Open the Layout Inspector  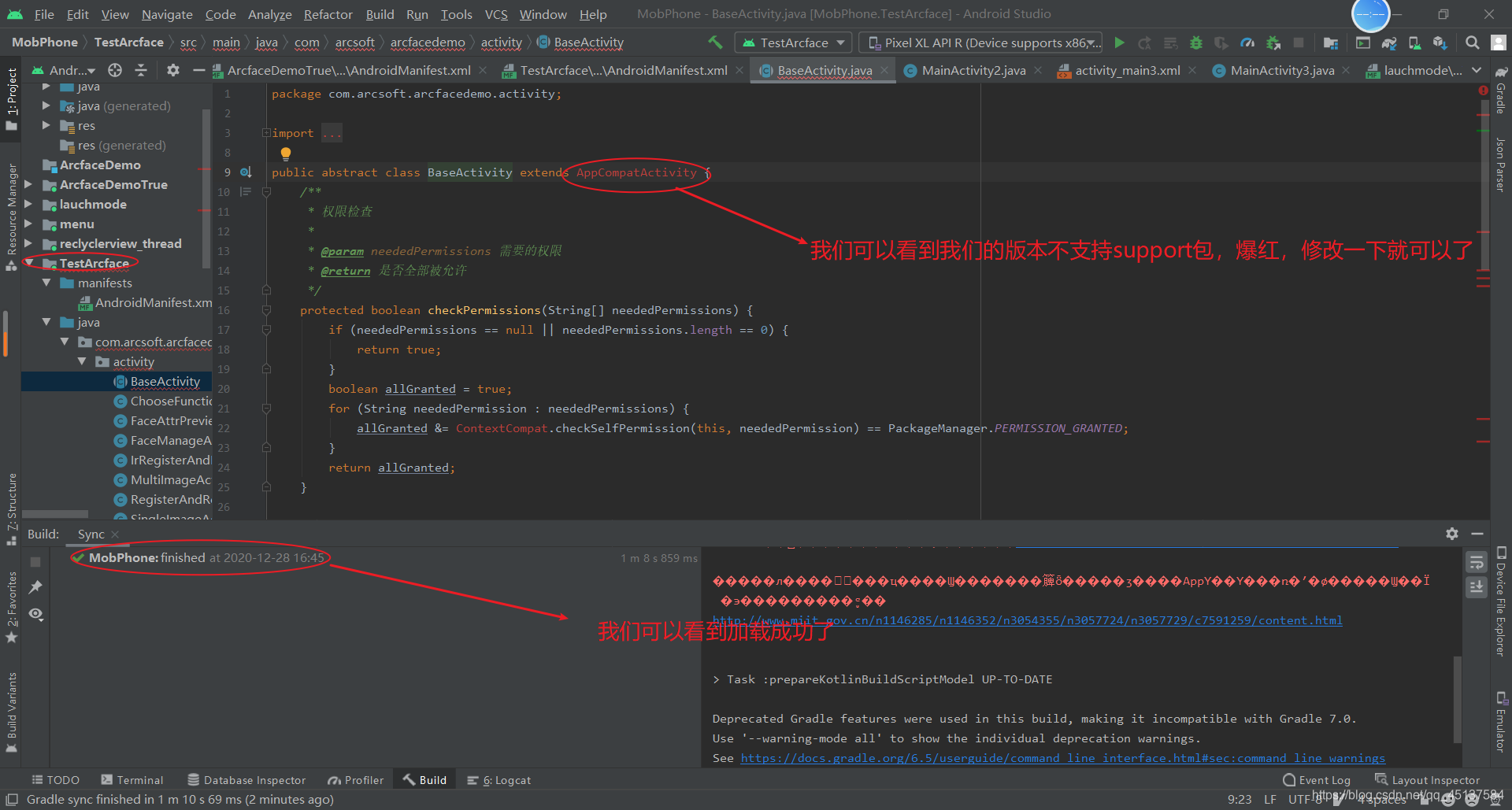(x=1428, y=780)
